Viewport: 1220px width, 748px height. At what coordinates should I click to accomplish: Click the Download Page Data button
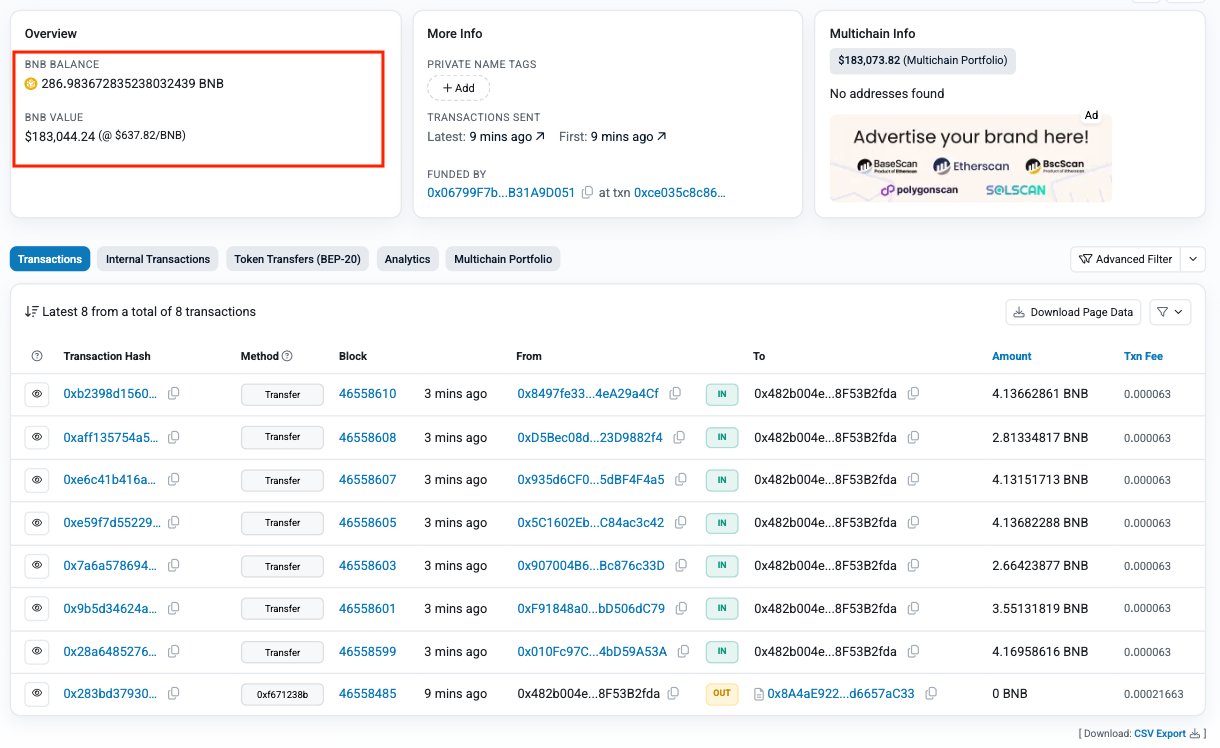(x=1073, y=312)
